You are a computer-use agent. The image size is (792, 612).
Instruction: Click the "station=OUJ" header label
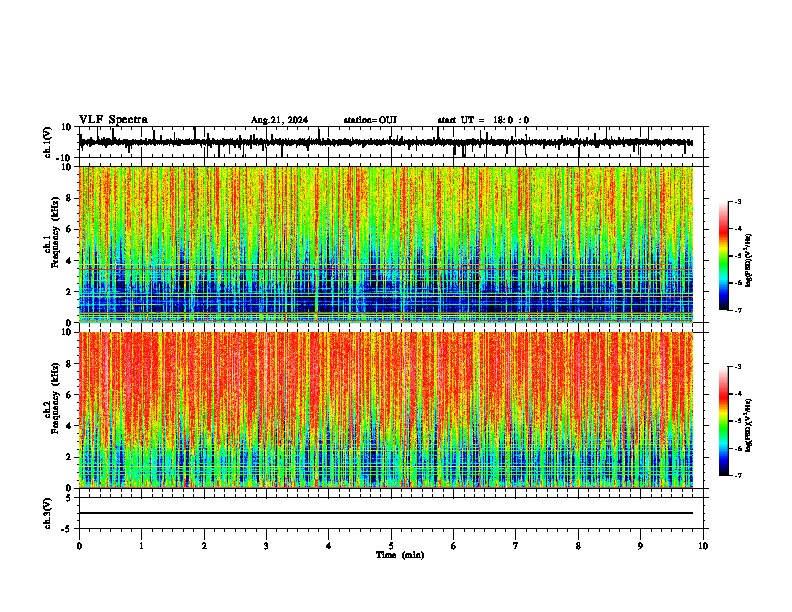370,120
